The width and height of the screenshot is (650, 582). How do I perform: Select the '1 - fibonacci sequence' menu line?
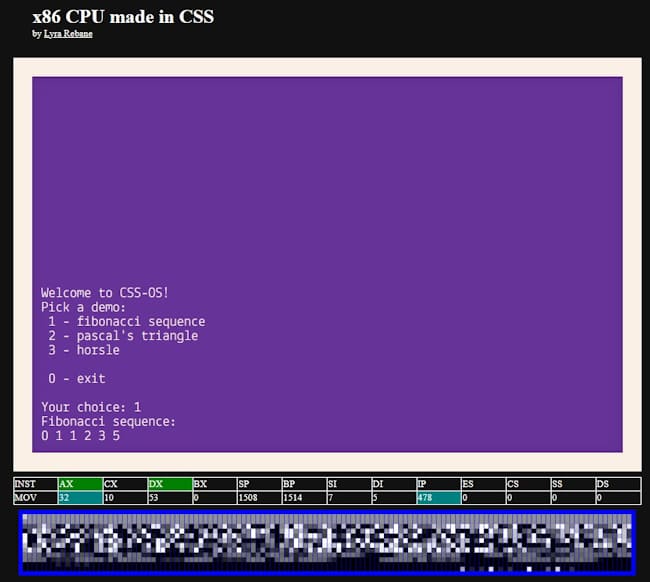click(x=126, y=321)
